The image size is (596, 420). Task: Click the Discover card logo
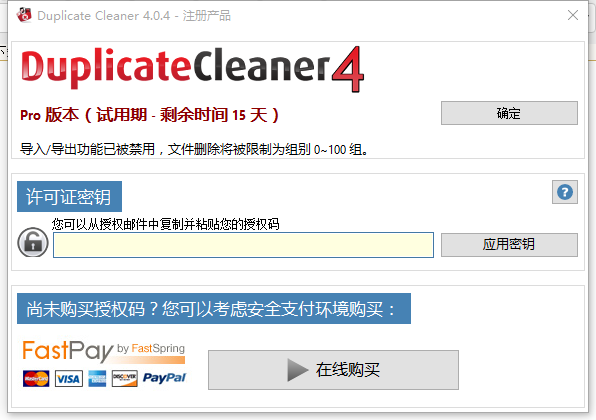coord(125,379)
